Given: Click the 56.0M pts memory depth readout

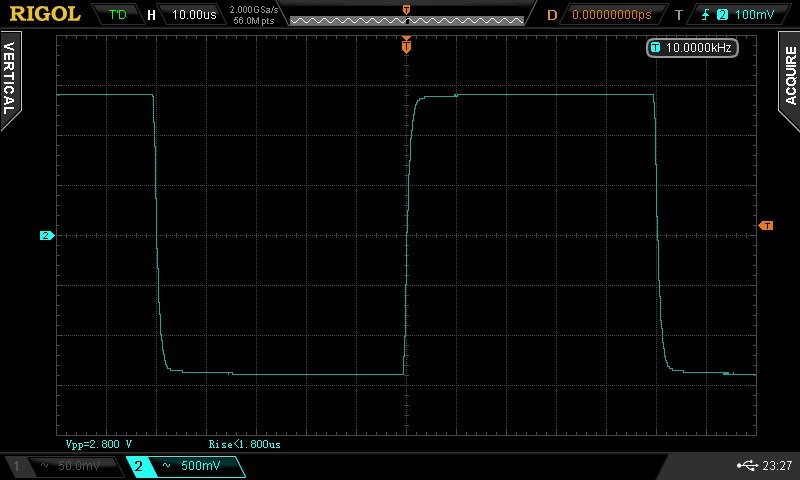Looking at the screenshot, I should [254, 20].
